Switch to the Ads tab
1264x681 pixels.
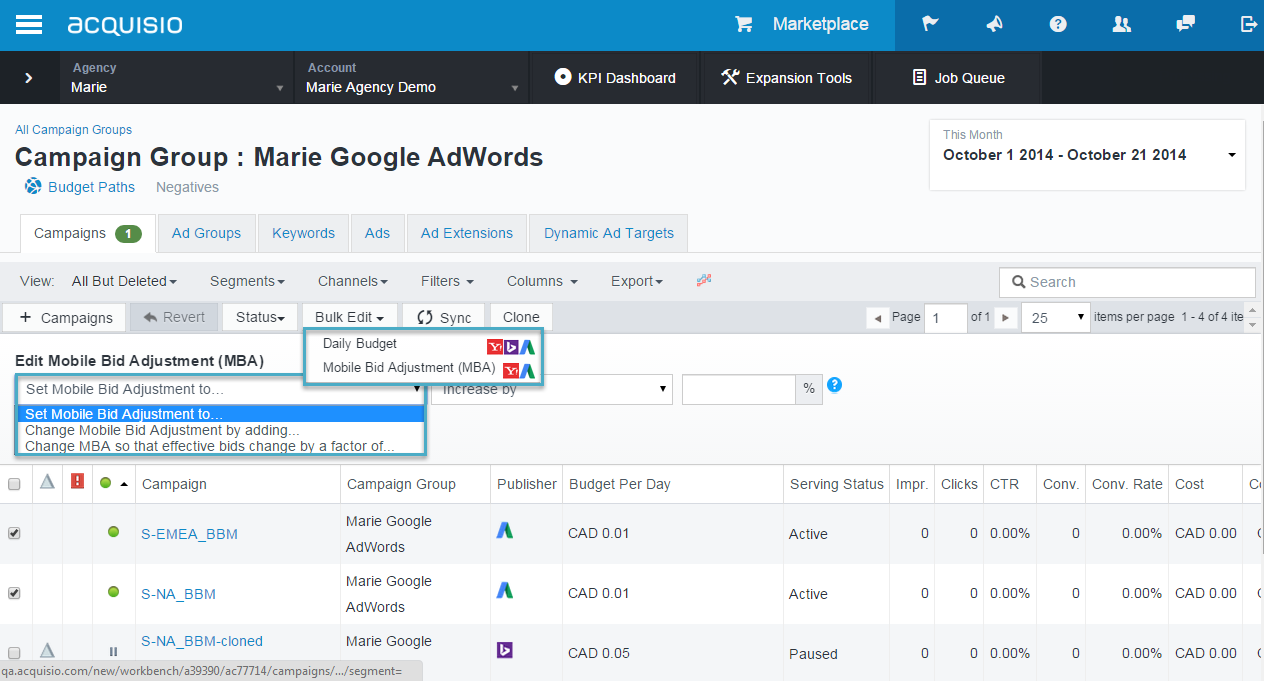click(x=378, y=233)
